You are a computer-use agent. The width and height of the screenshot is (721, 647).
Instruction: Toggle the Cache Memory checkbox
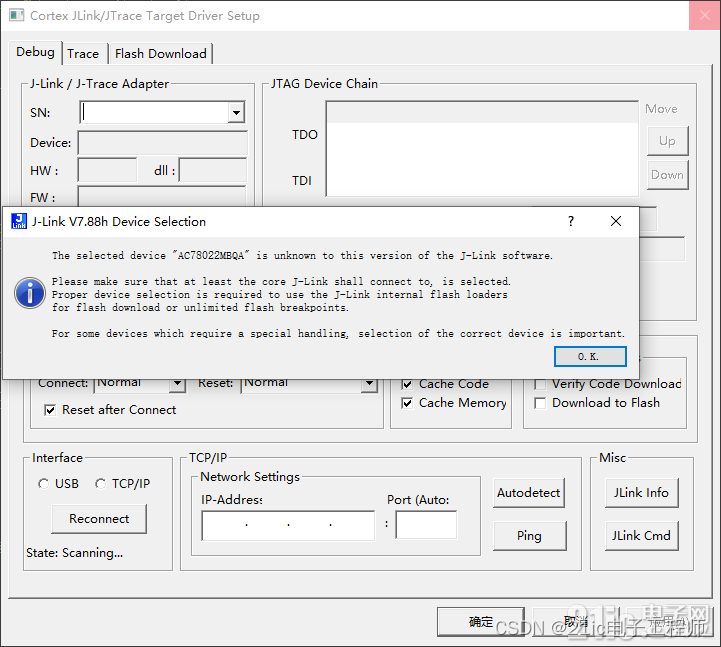point(407,403)
